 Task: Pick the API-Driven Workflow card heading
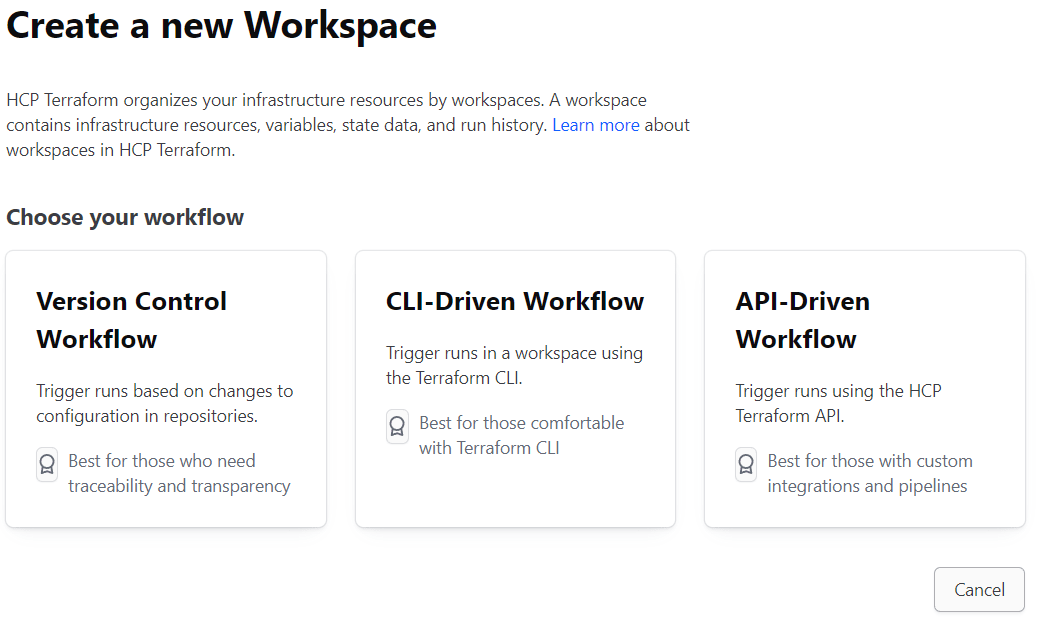803,320
